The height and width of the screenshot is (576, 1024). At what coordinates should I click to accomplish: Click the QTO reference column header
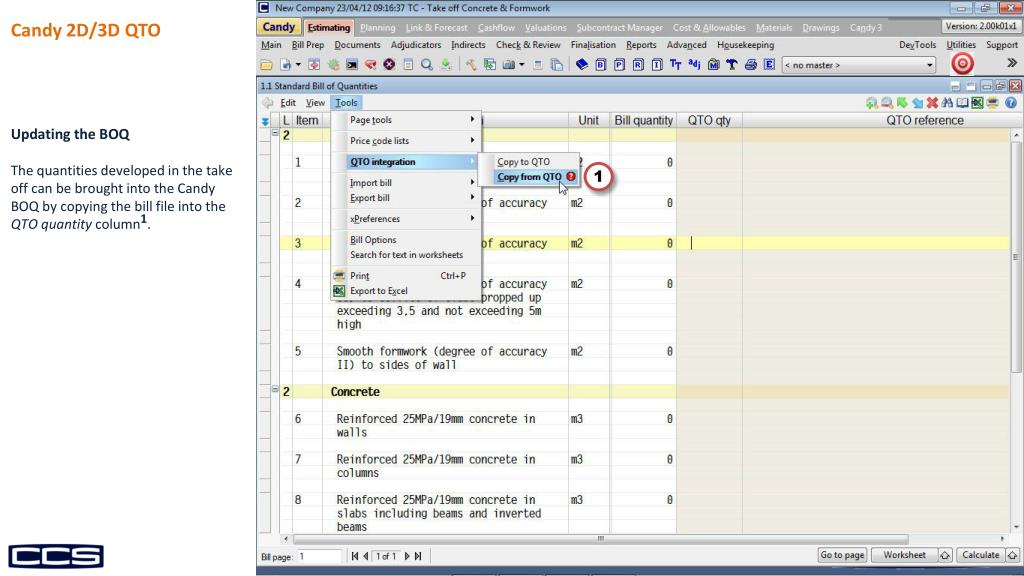[925, 121]
